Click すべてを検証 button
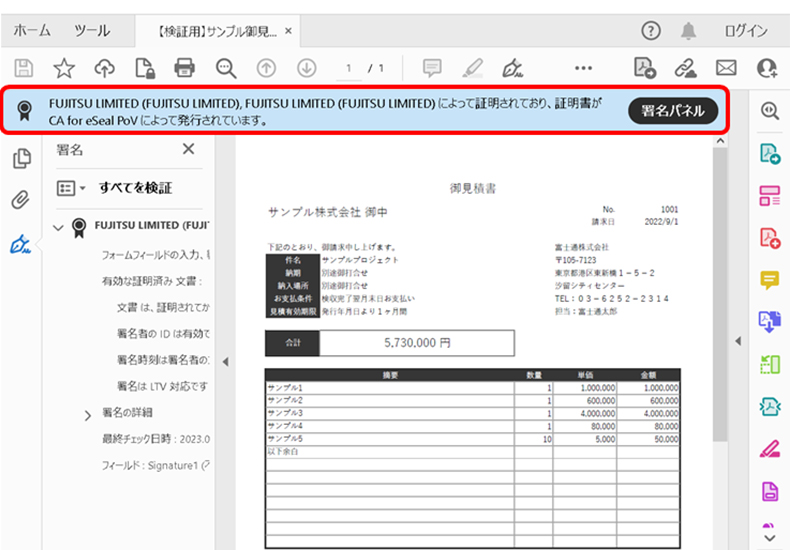The width and height of the screenshot is (790, 550). click(x=136, y=188)
